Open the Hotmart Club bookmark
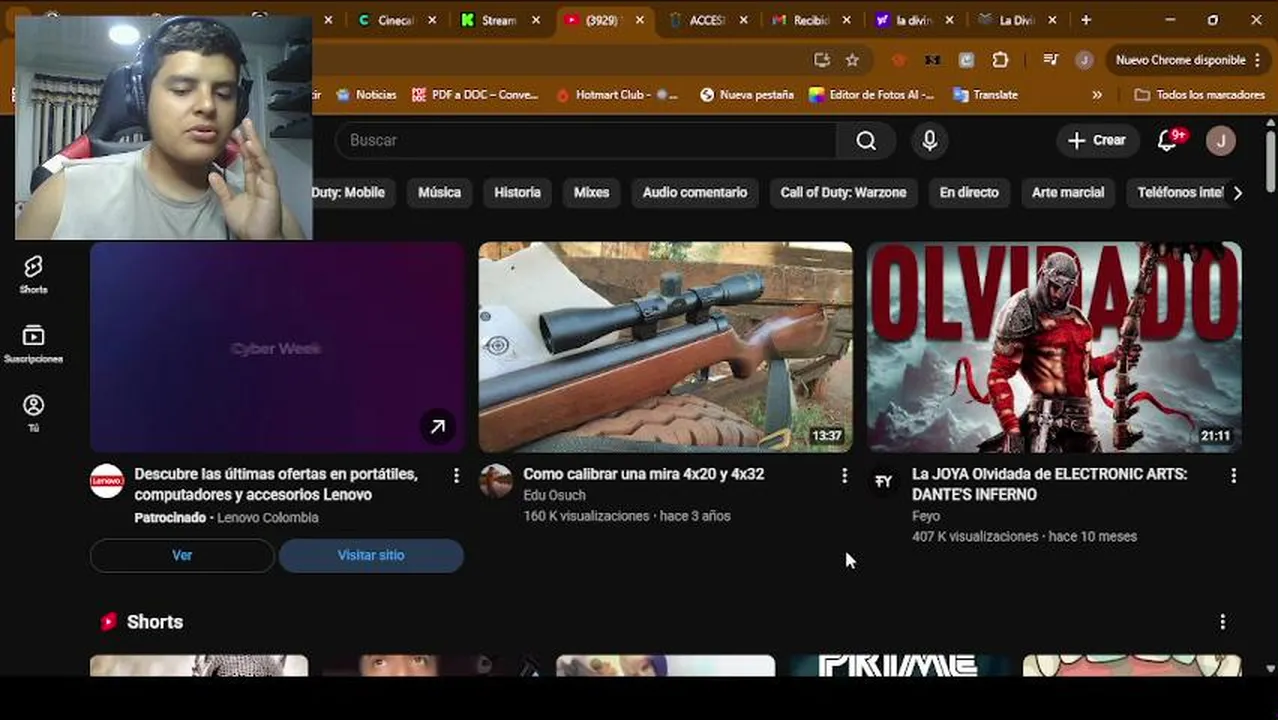This screenshot has width=1278, height=720. point(617,95)
